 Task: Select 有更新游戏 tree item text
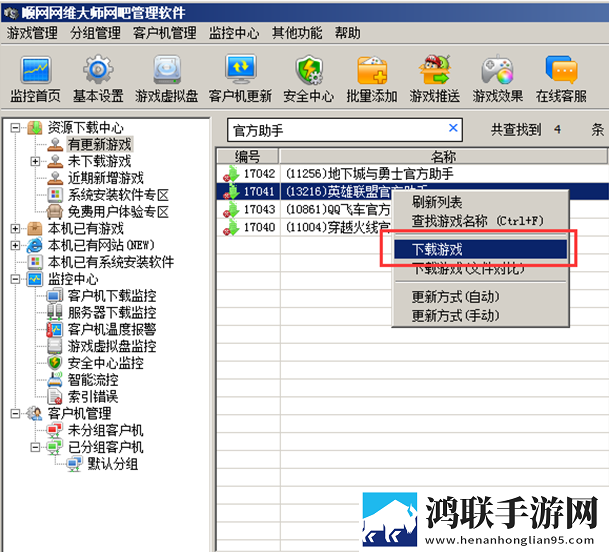tap(100, 145)
